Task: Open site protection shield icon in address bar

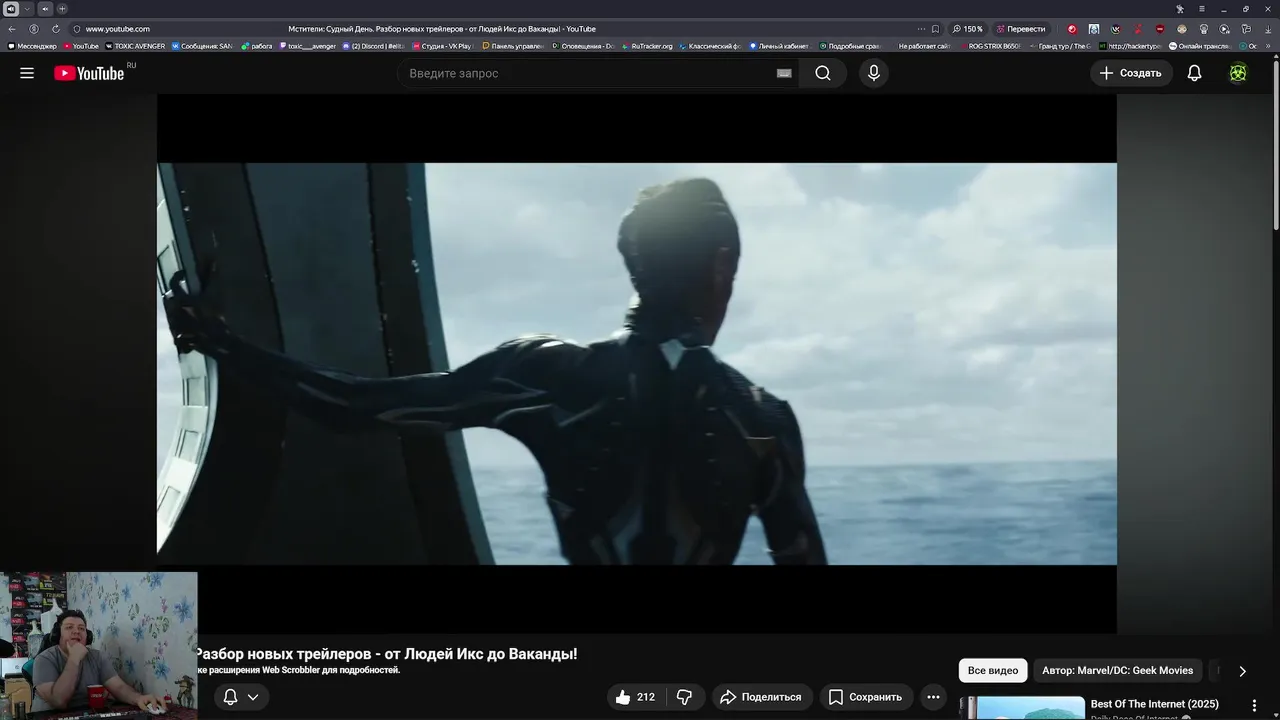Action: pyautogui.click(x=77, y=29)
